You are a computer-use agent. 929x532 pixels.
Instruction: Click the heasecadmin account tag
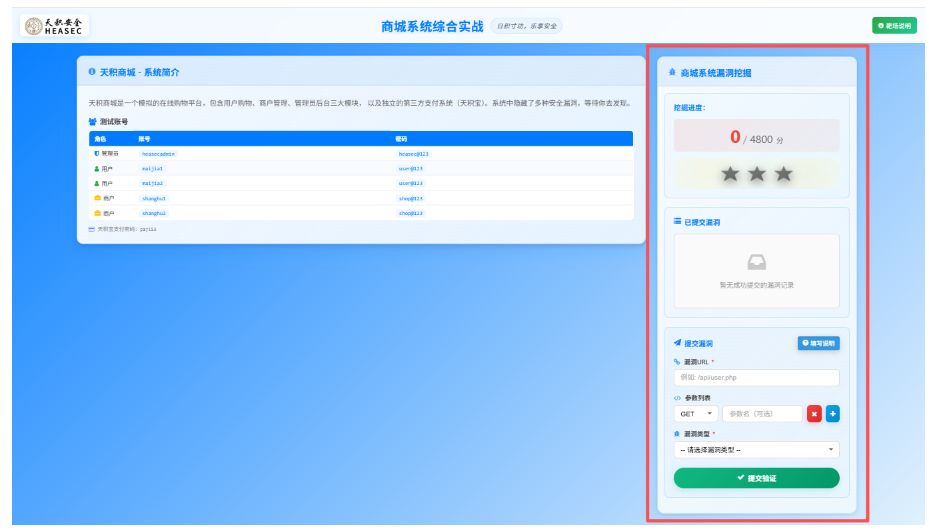pos(158,153)
